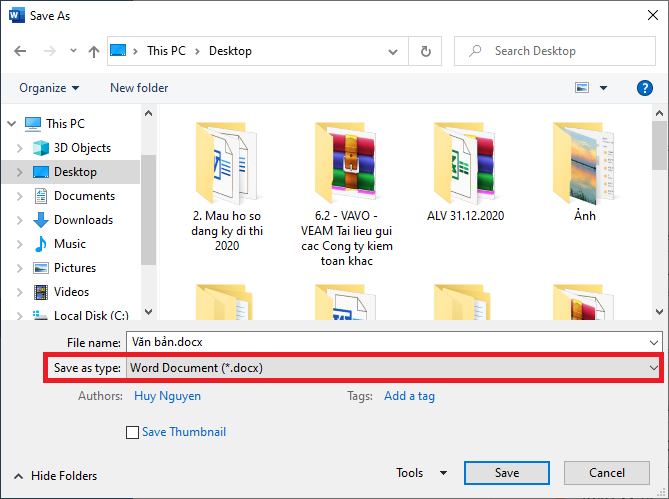Click Desktop in the address breadcrumb

tap(230, 51)
